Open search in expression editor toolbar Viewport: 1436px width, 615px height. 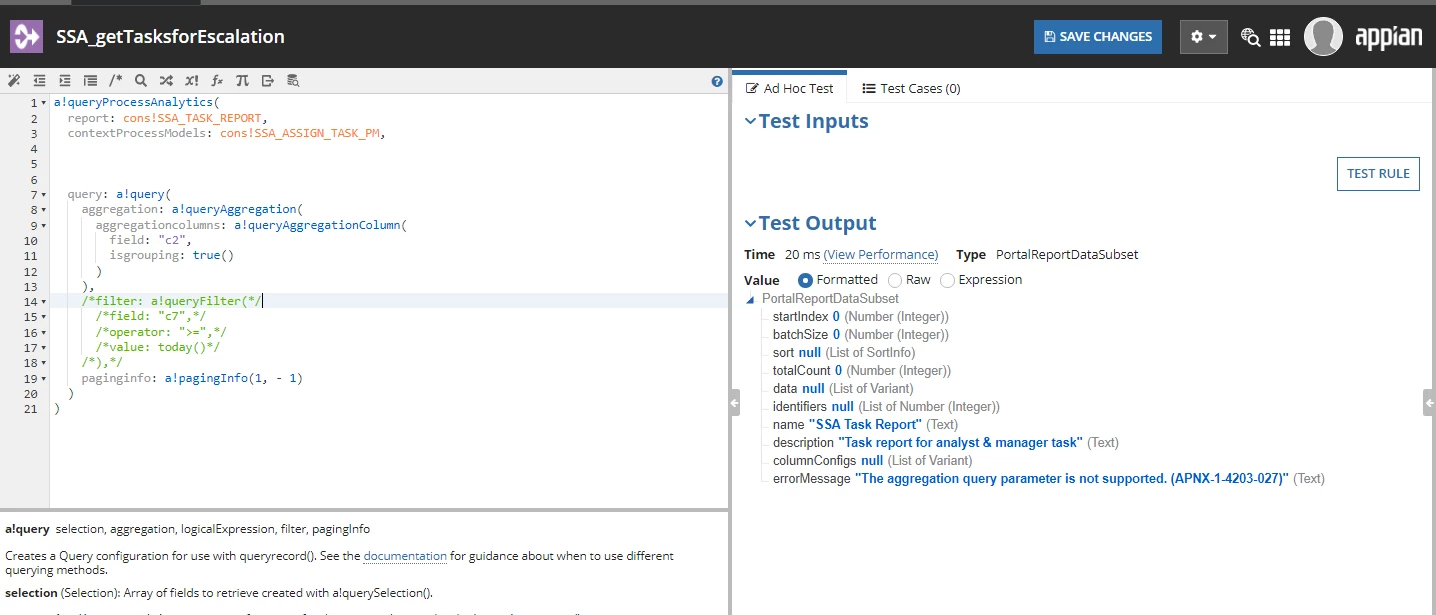141,81
